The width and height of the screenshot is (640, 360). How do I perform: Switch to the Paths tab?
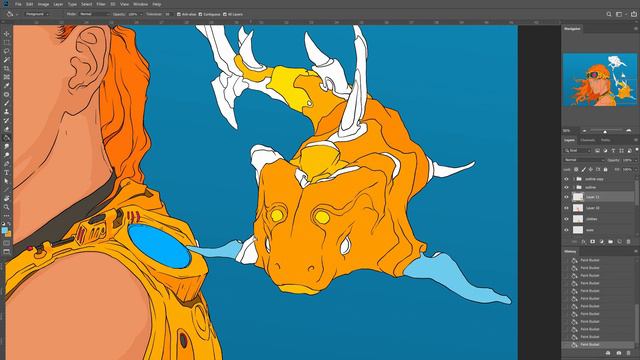[x=605, y=140]
